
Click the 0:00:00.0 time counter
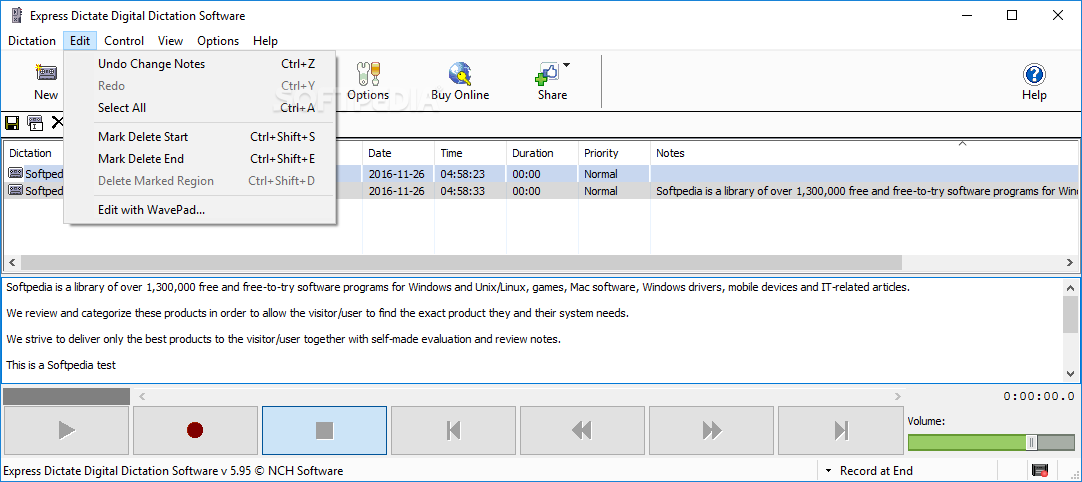tap(1039, 396)
